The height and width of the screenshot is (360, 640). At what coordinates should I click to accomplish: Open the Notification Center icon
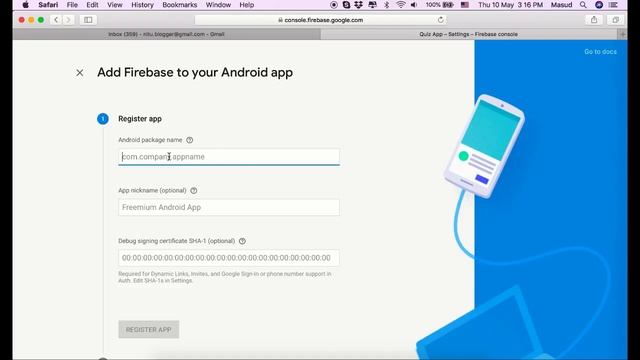tap(613, 5)
